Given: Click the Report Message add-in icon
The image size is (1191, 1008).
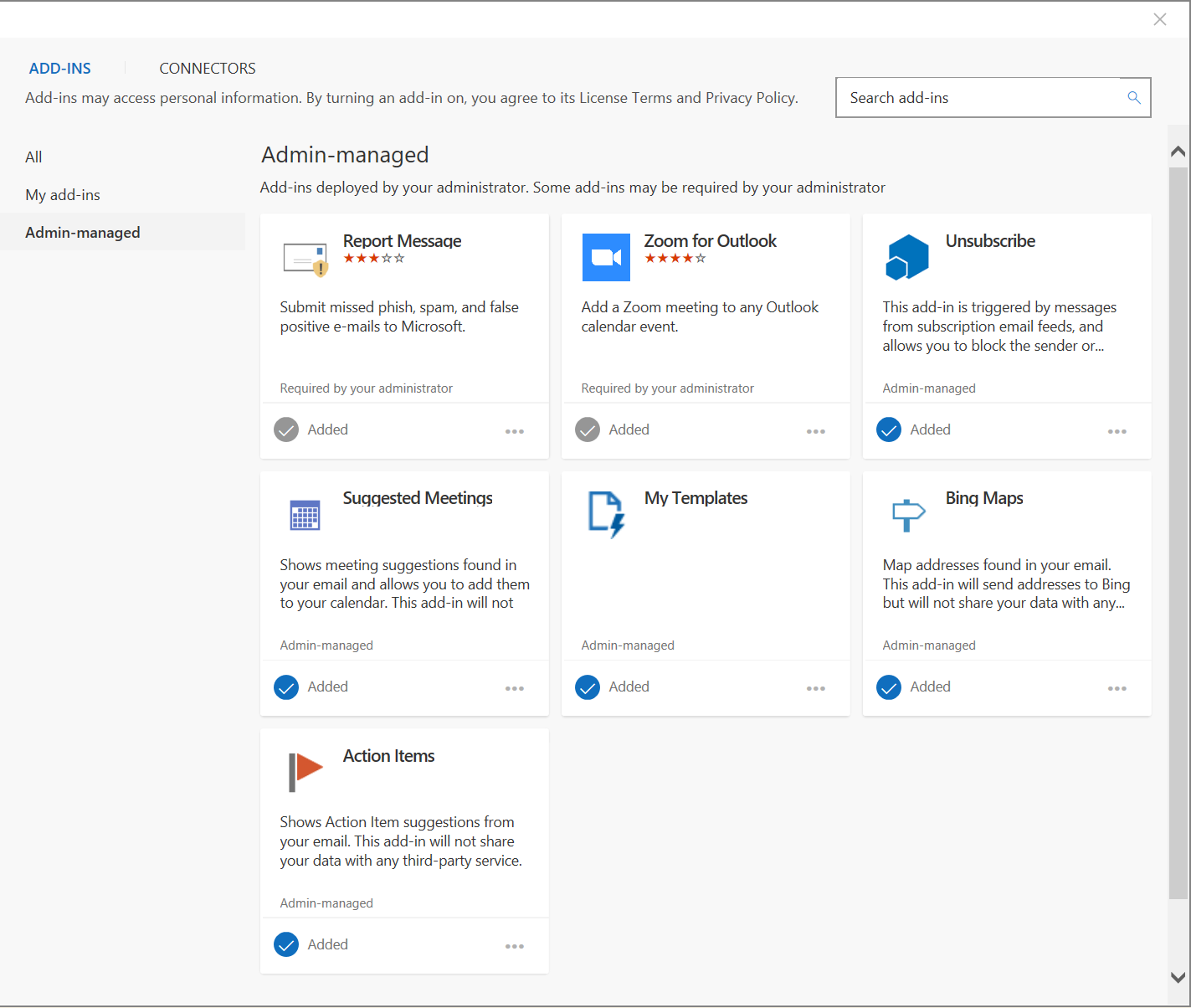Looking at the screenshot, I should click(x=305, y=257).
